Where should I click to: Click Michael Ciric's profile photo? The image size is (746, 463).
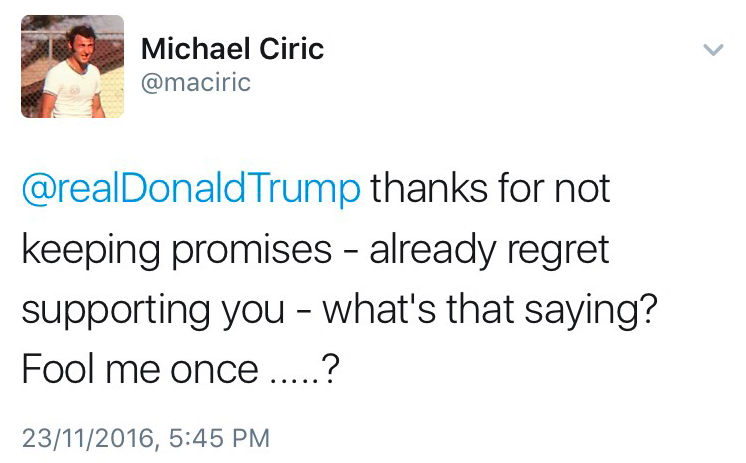(x=72, y=66)
